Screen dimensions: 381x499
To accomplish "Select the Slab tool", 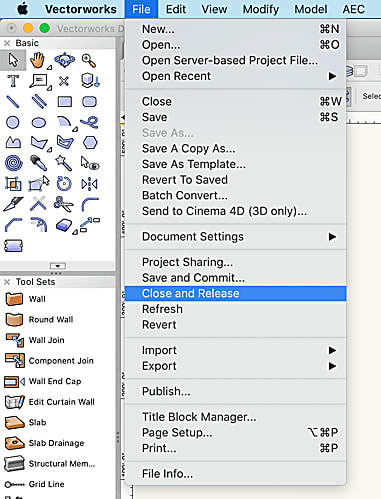I will coord(26,422).
